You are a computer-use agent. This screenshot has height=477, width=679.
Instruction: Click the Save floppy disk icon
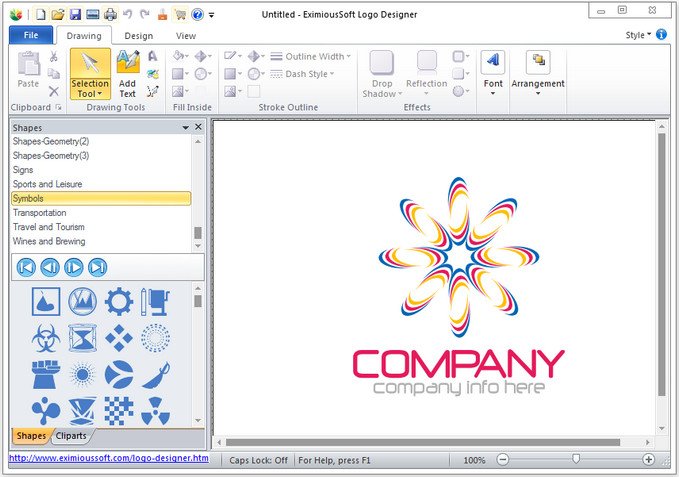click(75, 15)
